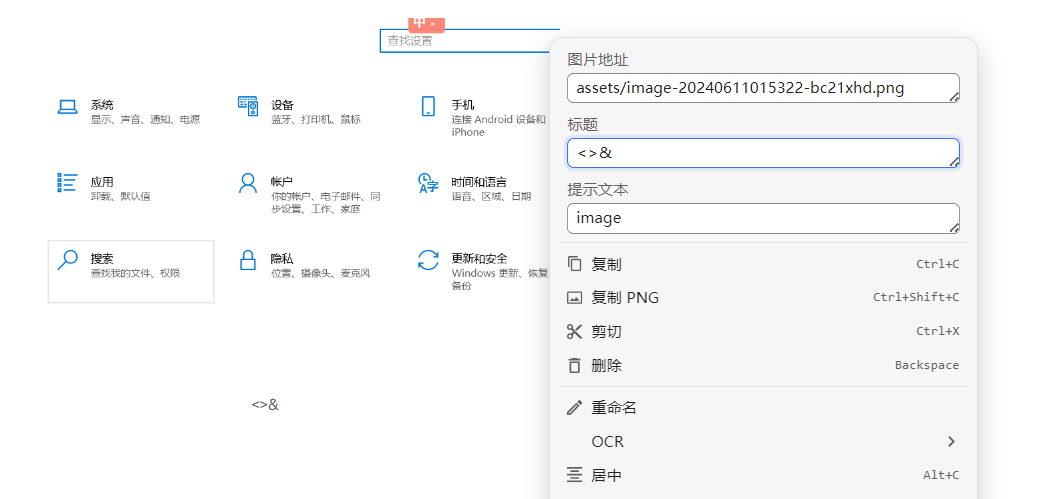
Task: Expand the OCR submenu arrow
Action: point(951,441)
